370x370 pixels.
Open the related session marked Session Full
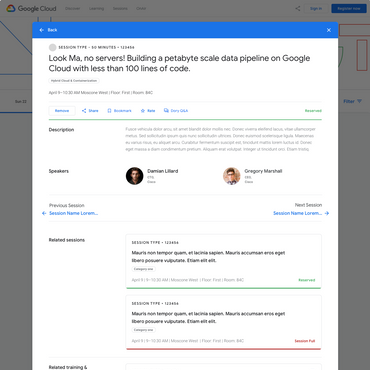click(223, 322)
